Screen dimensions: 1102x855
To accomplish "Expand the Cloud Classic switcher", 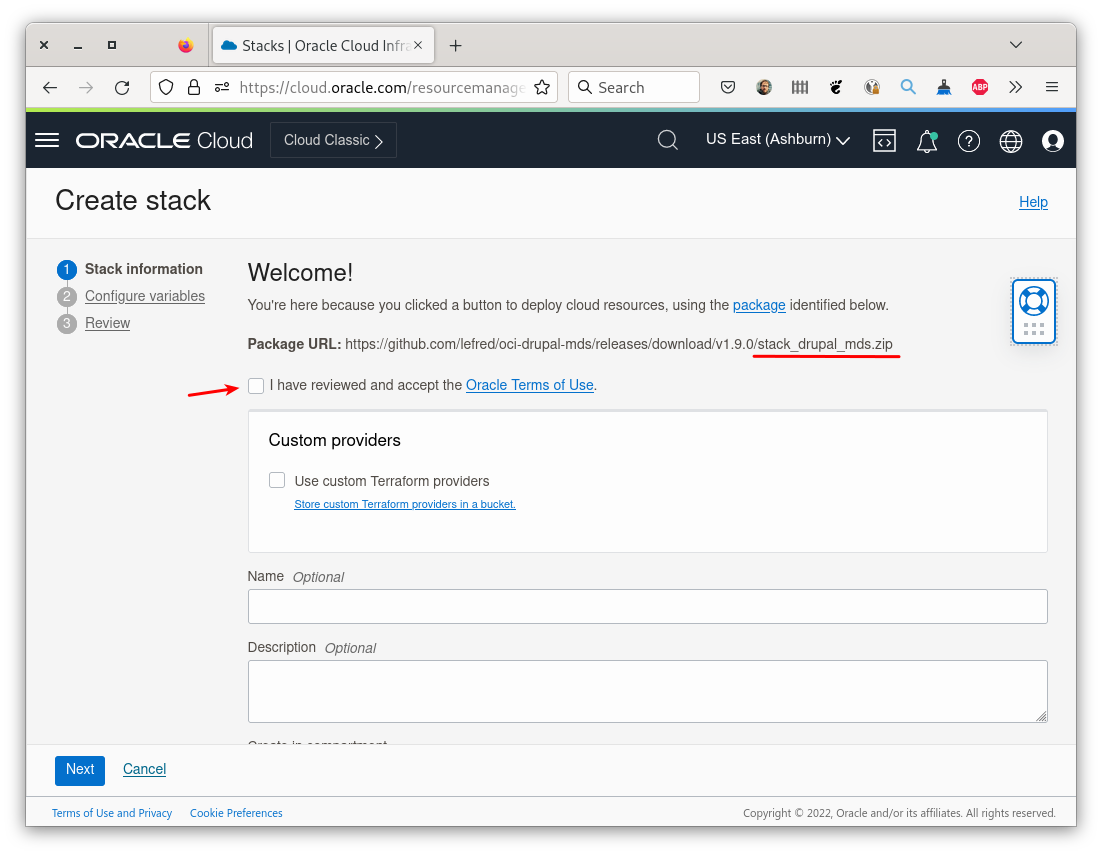I will click(333, 139).
